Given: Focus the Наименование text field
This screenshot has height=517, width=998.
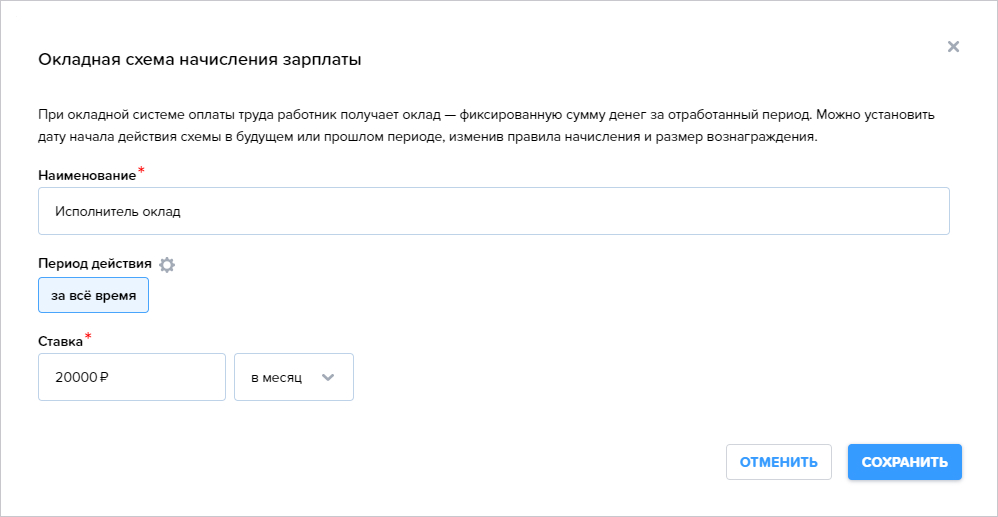Looking at the screenshot, I should tap(494, 211).
